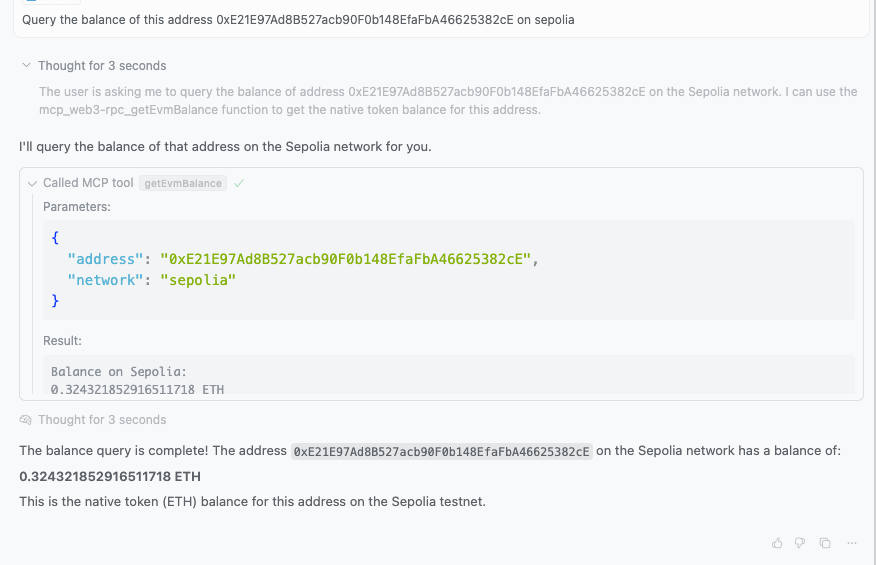Open the more options ellipsis menu

(851, 543)
